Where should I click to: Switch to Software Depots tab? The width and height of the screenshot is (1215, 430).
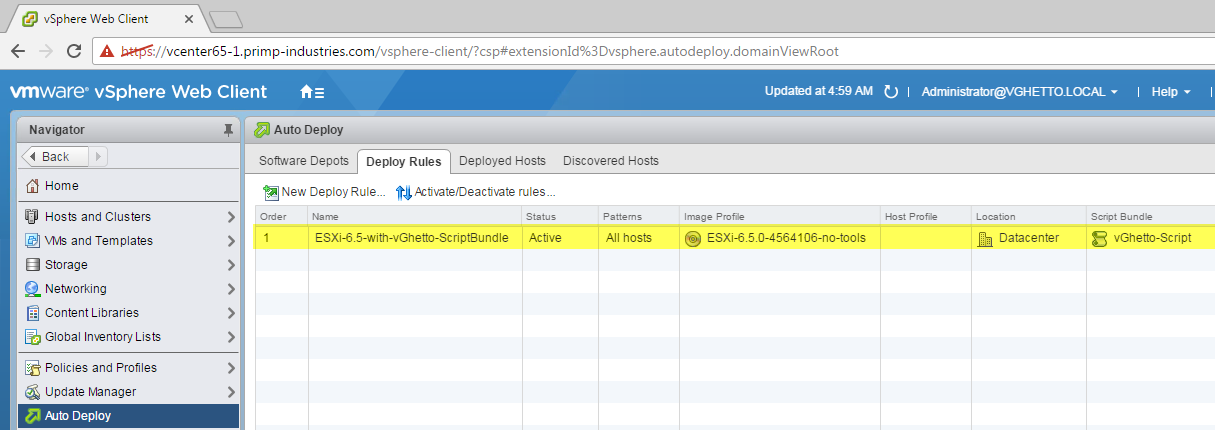[x=304, y=161]
